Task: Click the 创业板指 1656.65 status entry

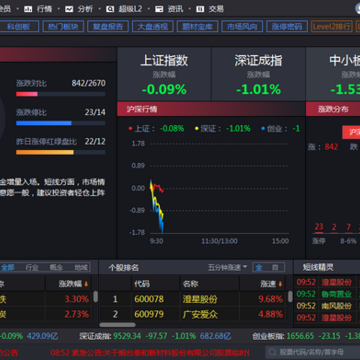Action: coord(306,336)
